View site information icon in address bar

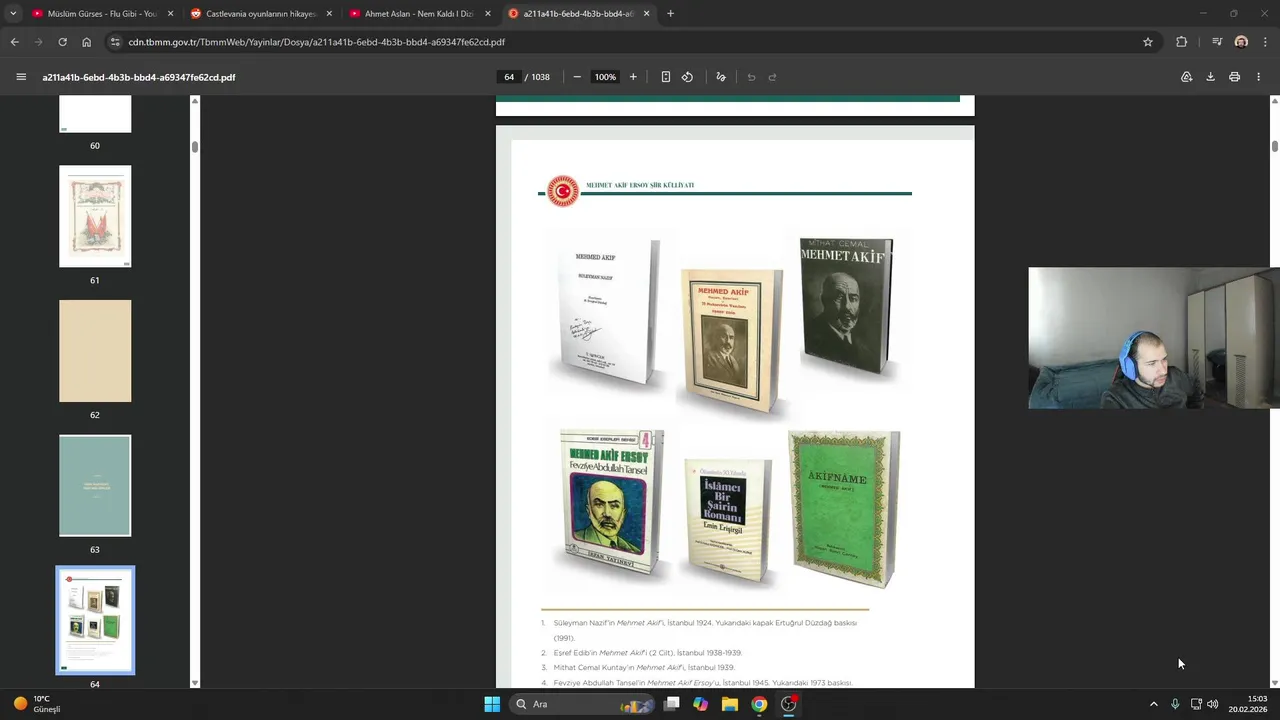[115, 42]
